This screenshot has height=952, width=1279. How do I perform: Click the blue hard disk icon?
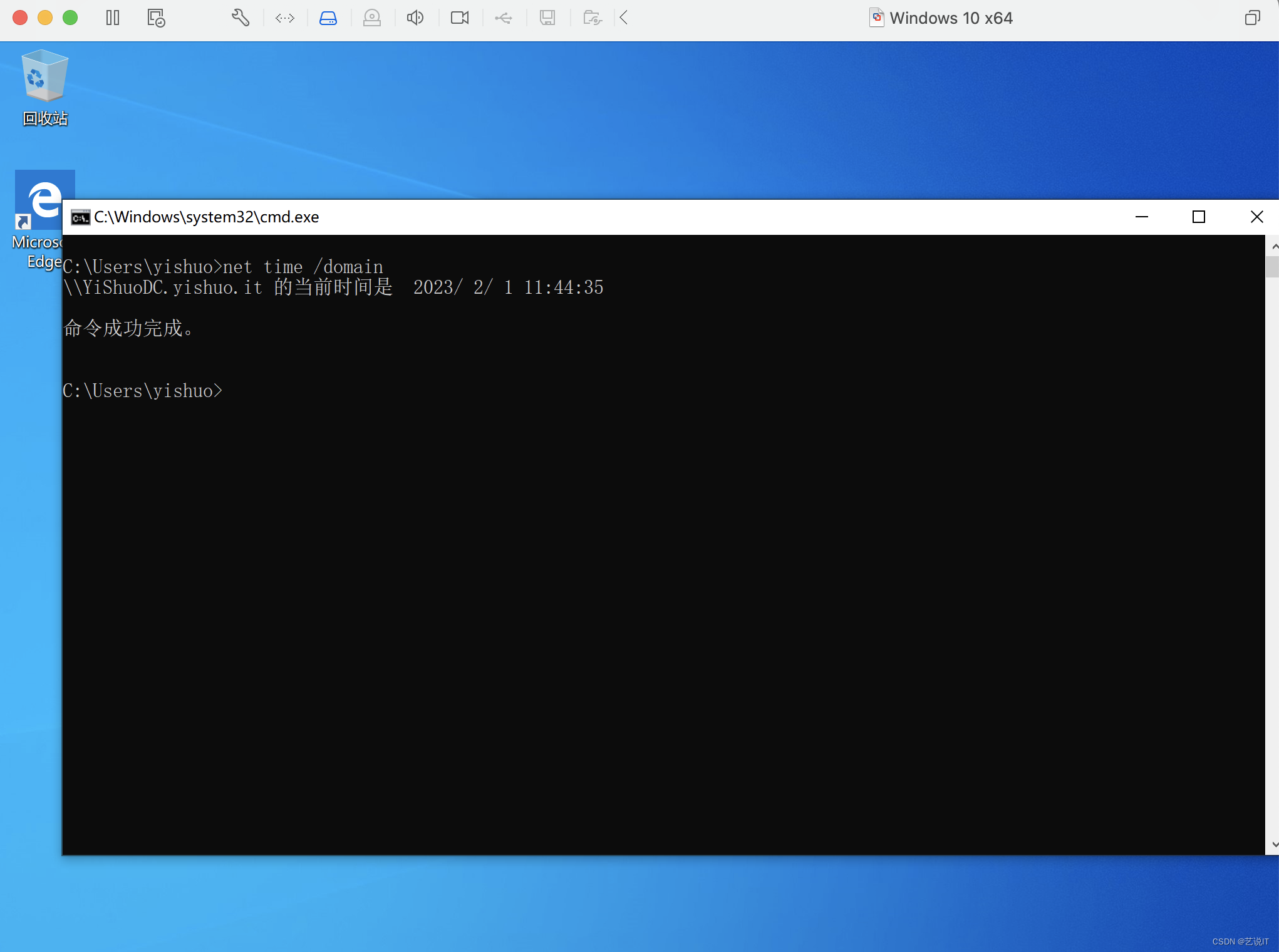(x=328, y=18)
